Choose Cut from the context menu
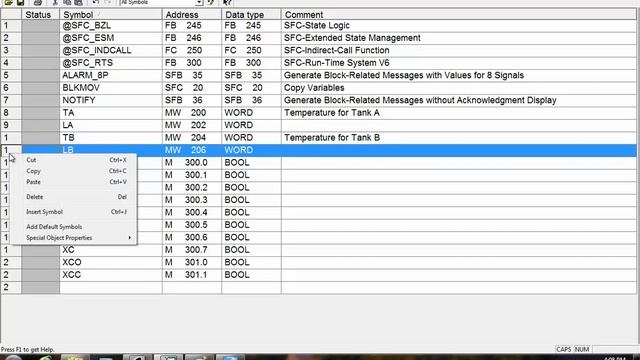 73,160
